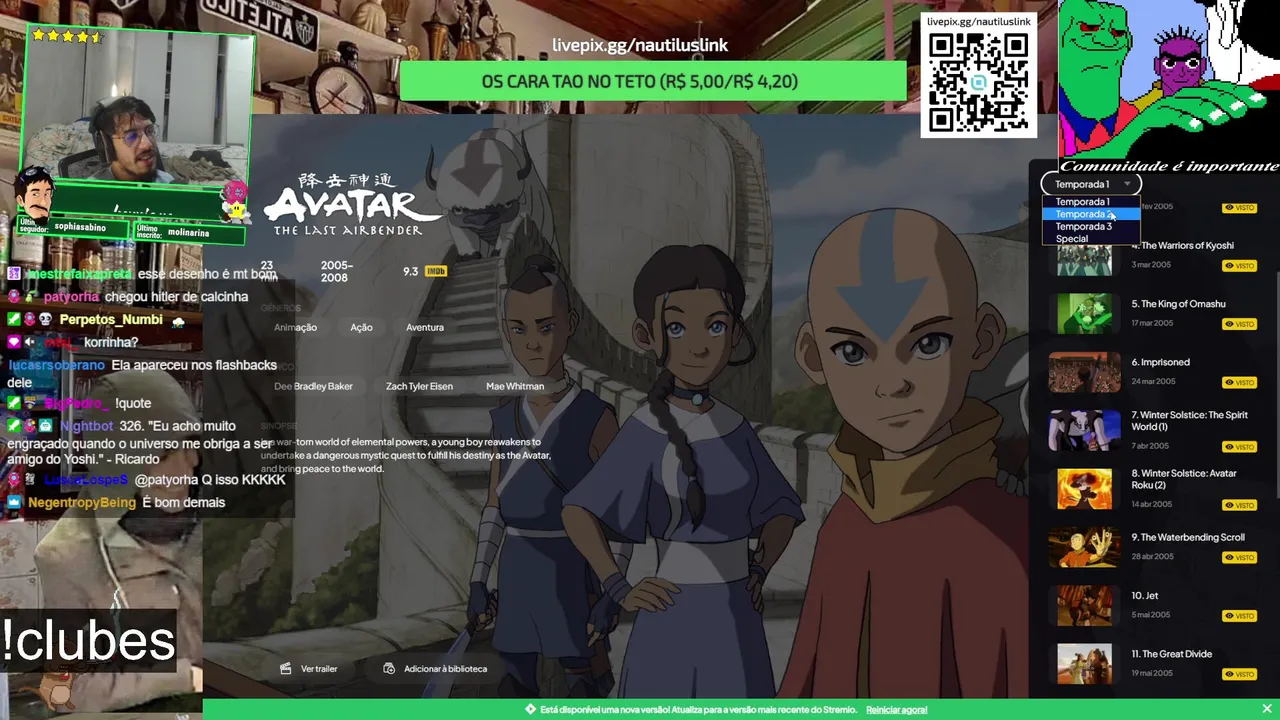
Task: Click episode title 7. Winter Solstice: The Spirit World
Action: click(1189, 421)
